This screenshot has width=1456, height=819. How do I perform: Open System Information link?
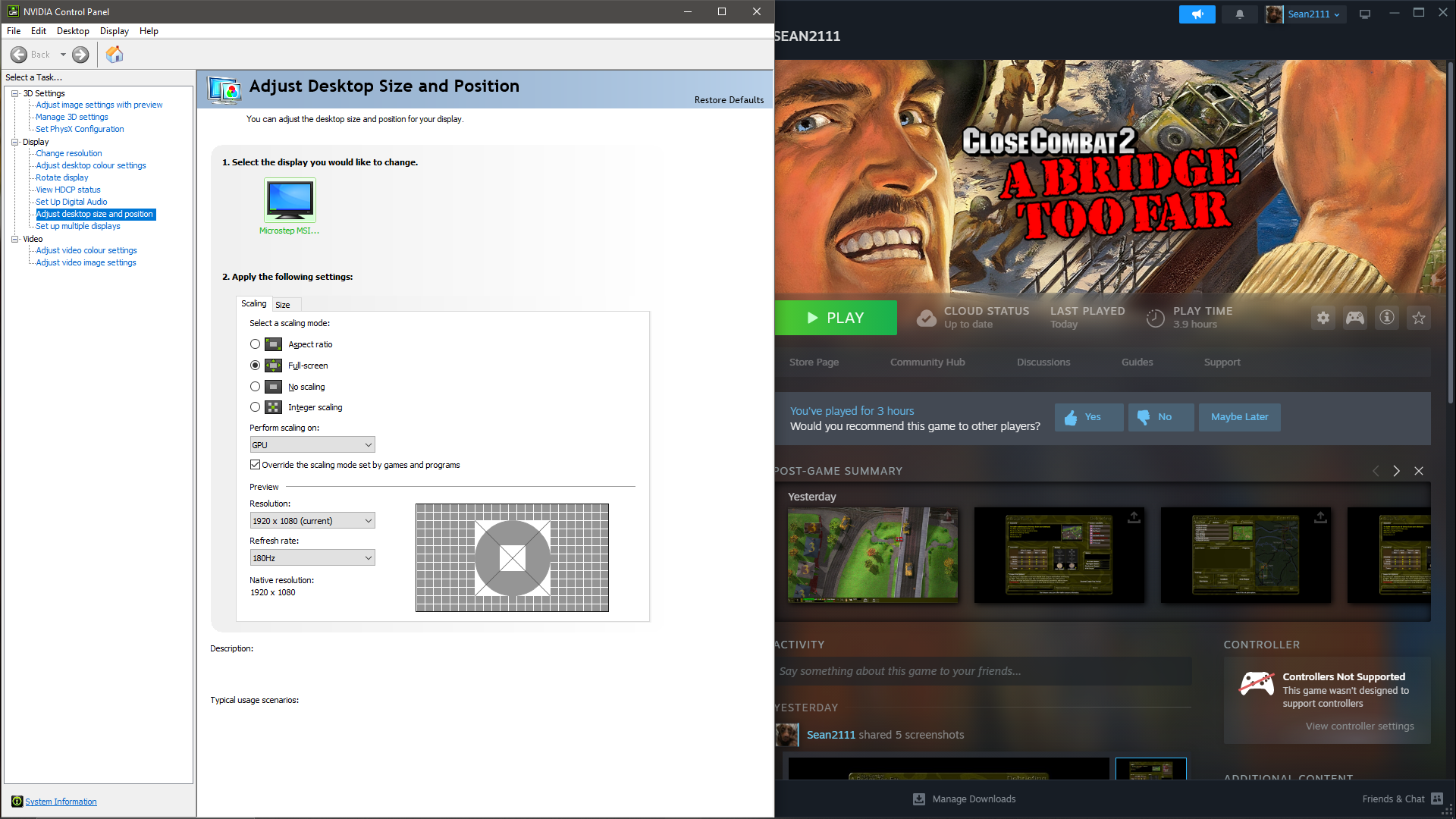coord(61,802)
